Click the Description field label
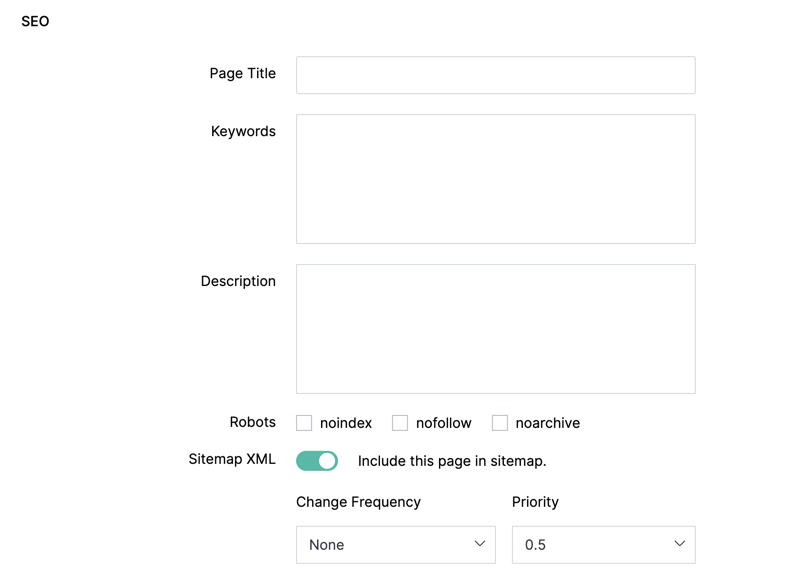Image resolution: width=795 pixels, height=584 pixels. tap(238, 281)
